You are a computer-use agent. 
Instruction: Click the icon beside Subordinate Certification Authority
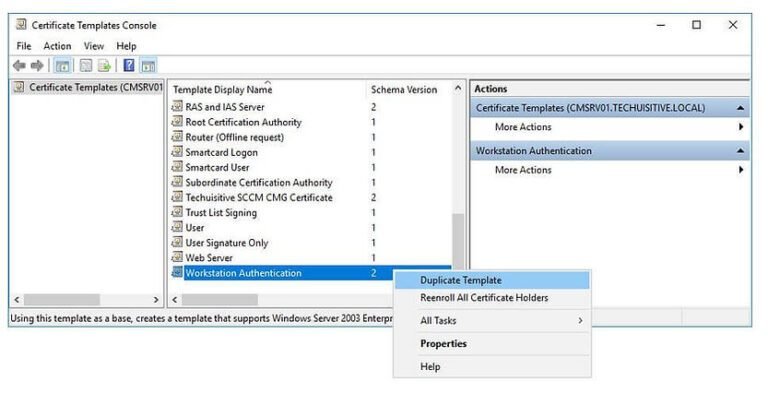point(177,182)
